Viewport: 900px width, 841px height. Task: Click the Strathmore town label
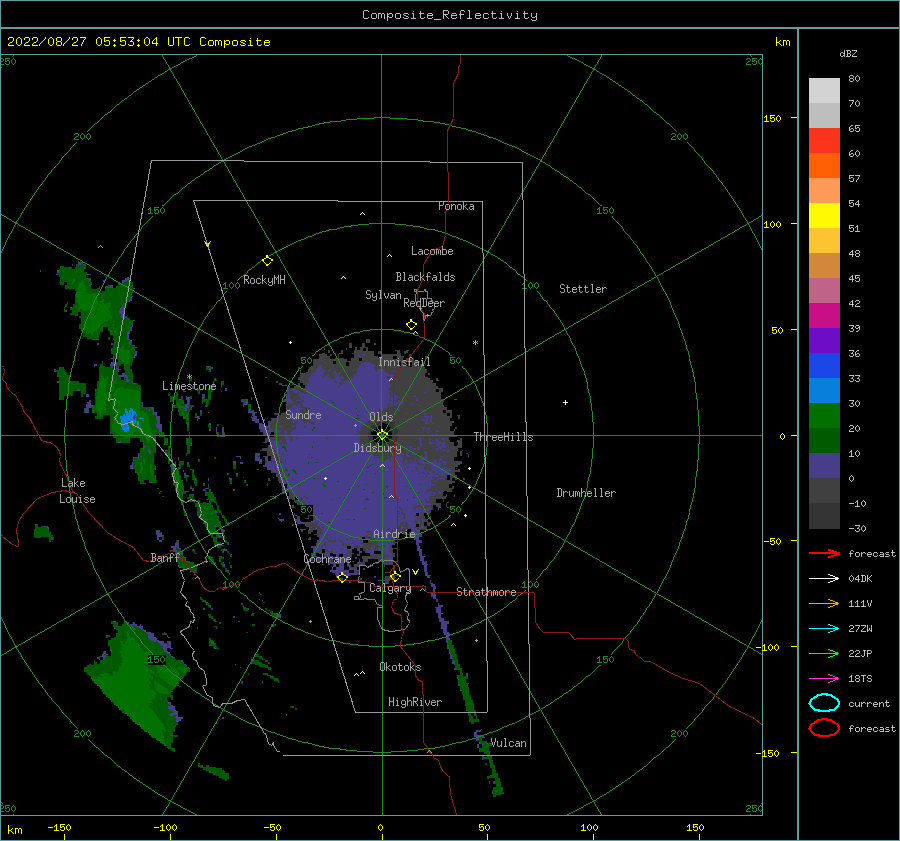pyautogui.click(x=486, y=592)
